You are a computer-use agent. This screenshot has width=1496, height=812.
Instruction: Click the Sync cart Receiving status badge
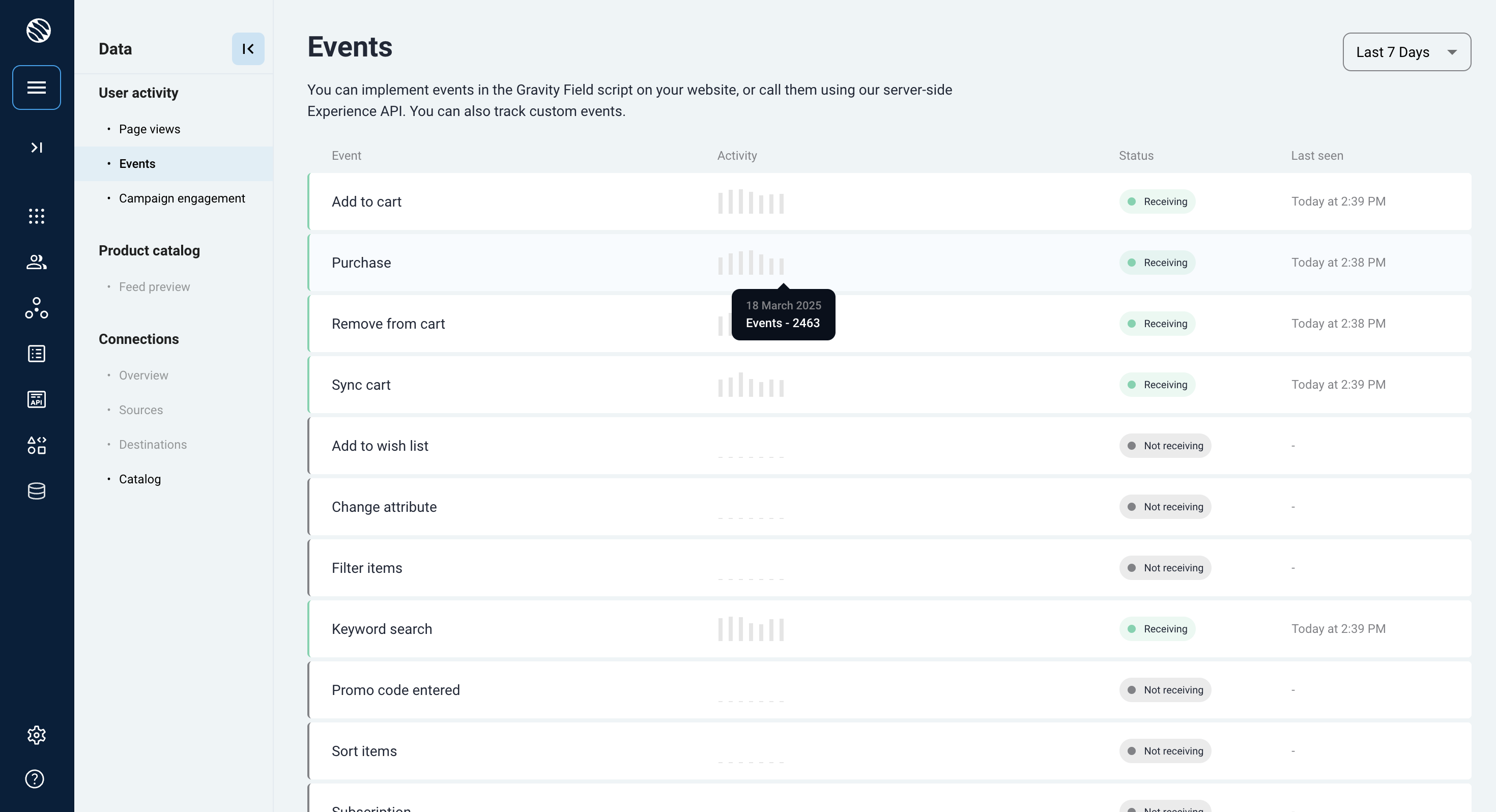(x=1157, y=385)
